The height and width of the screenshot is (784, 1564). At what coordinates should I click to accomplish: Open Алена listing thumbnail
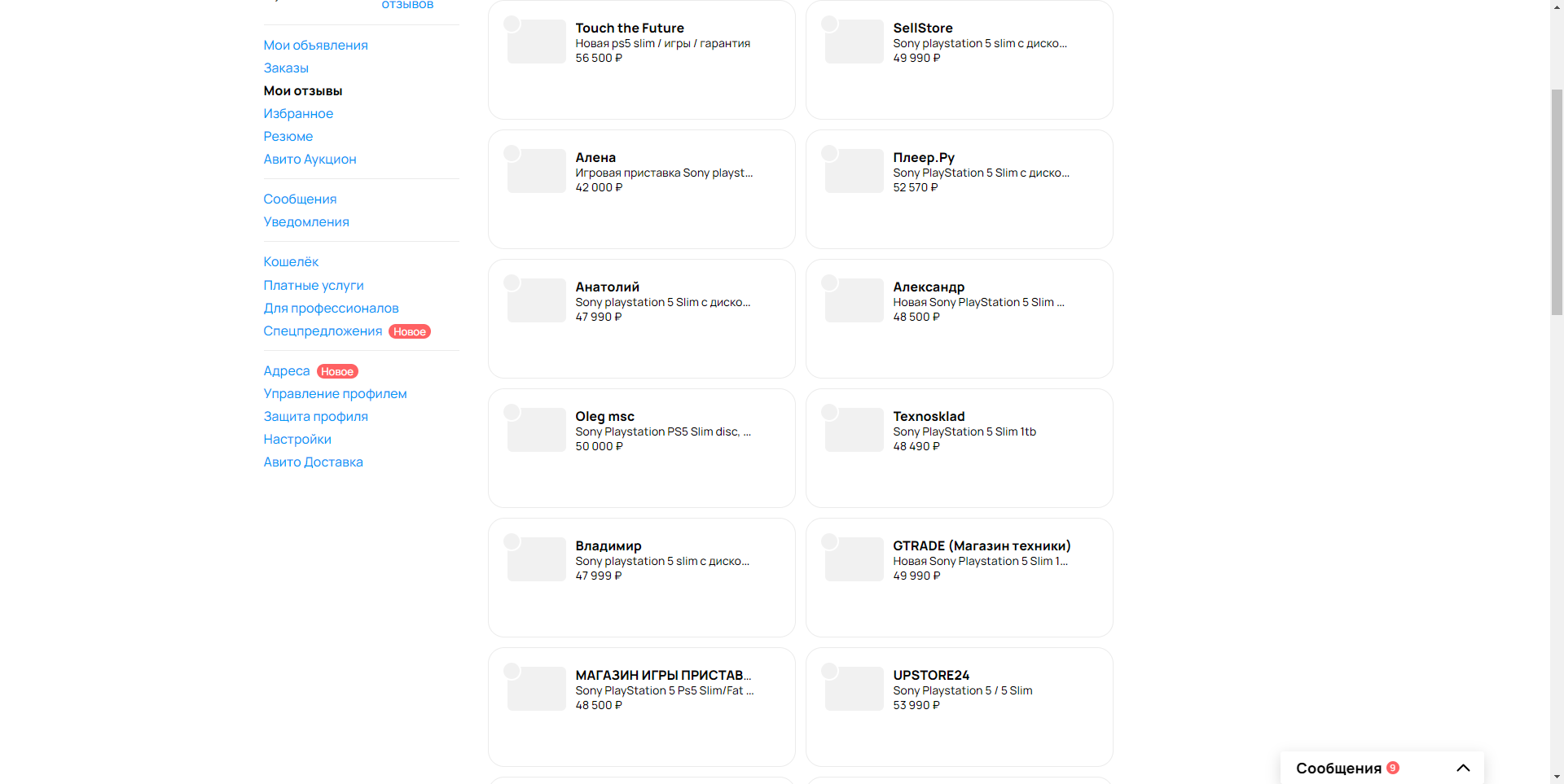tap(537, 171)
